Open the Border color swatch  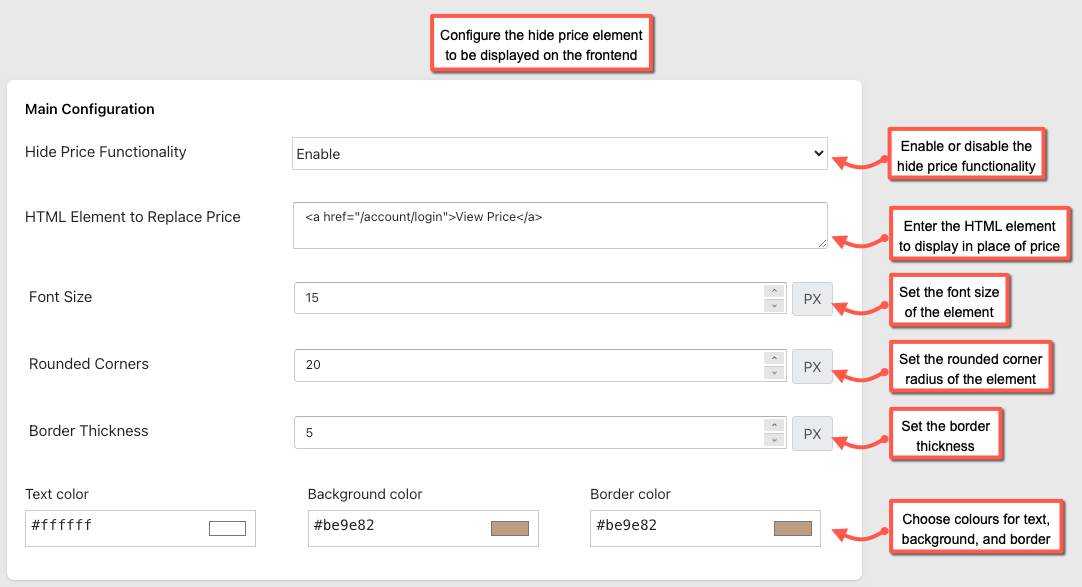793,528
